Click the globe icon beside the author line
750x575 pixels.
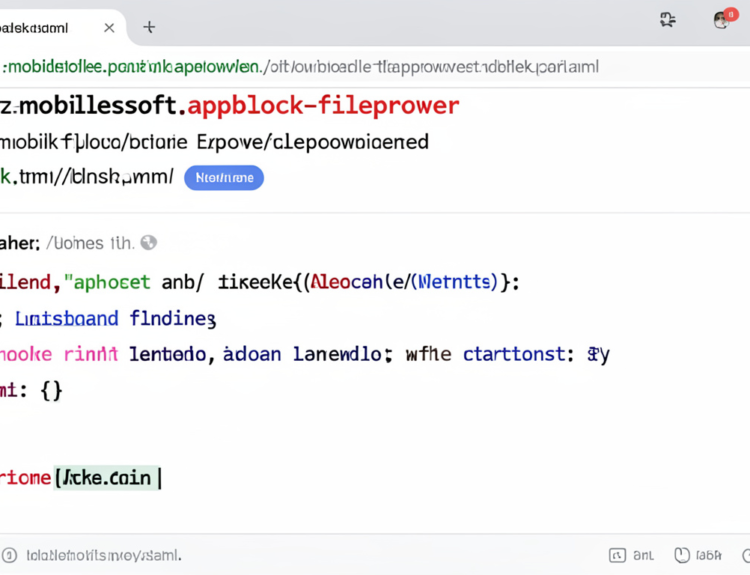point(149,243)
